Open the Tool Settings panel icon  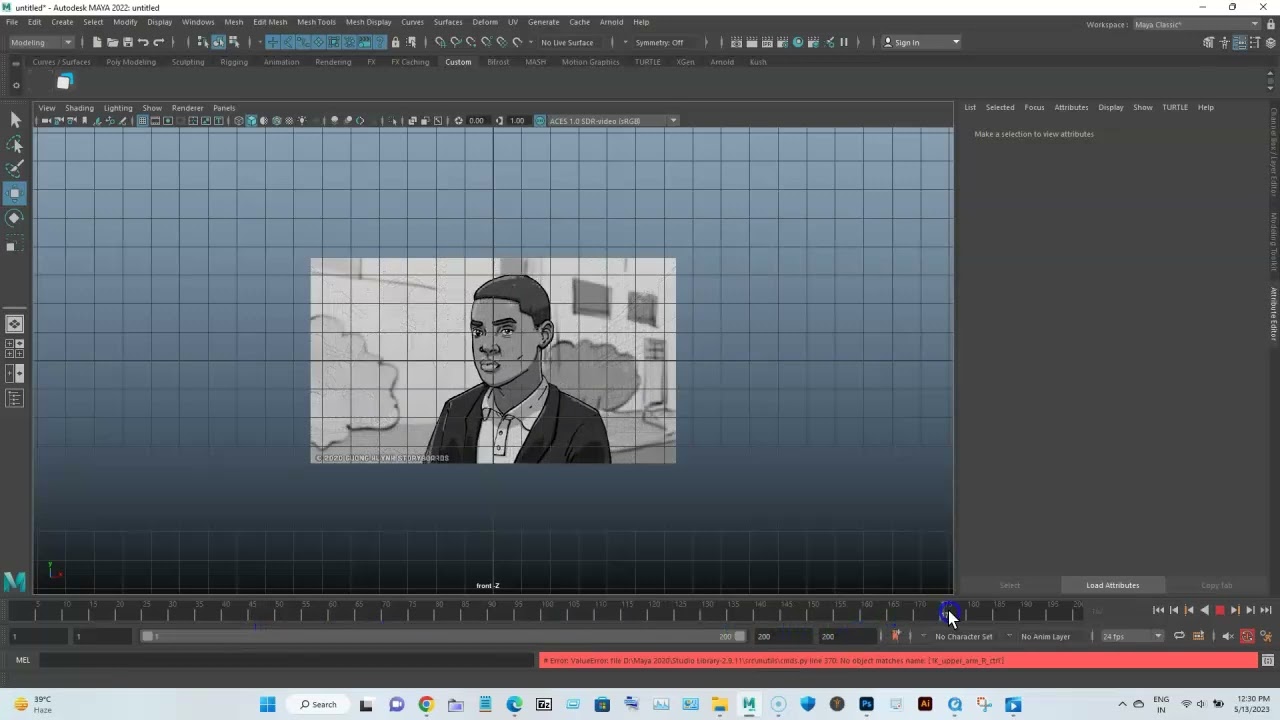(1254, 42)
